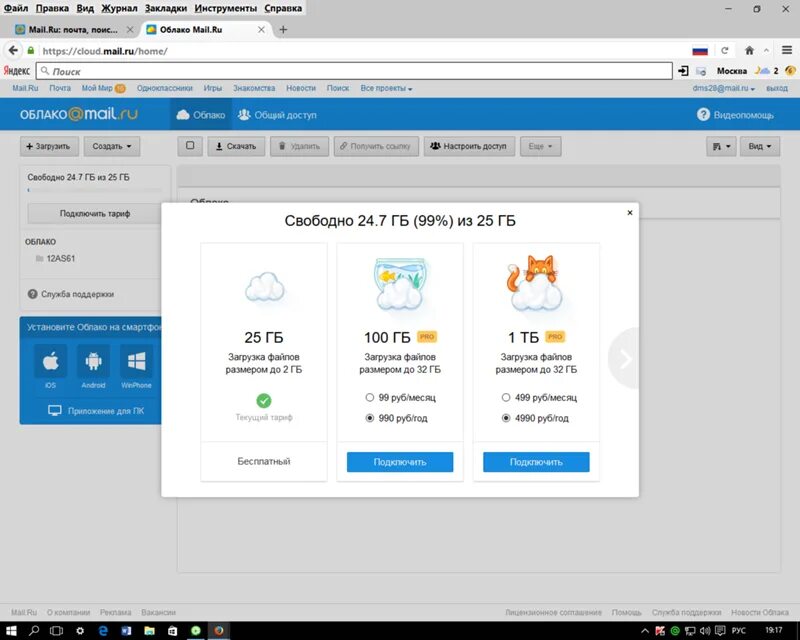
Task: Click the Скачать download button
Action: point(236,146)
